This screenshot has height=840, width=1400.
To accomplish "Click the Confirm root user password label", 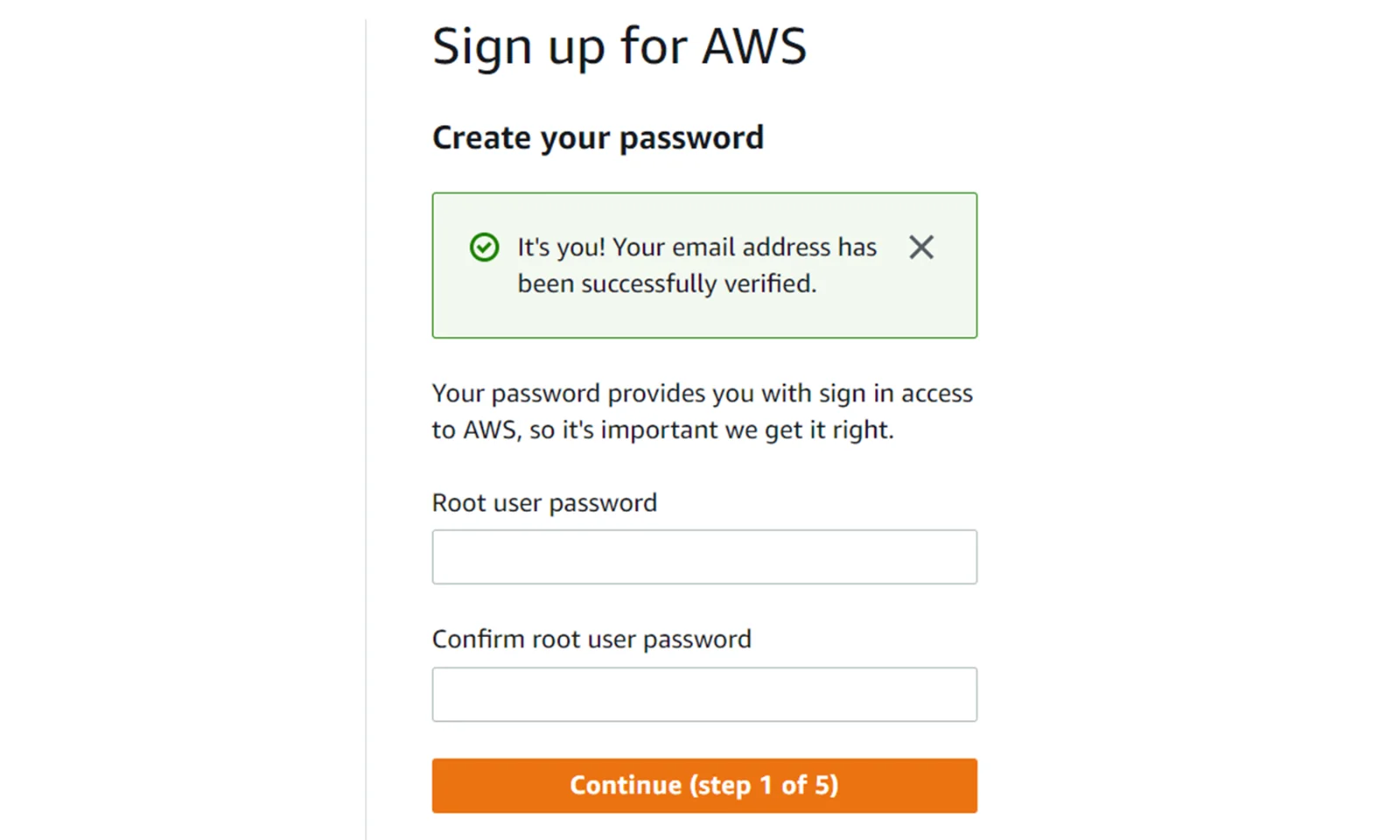I will (591, 639).
